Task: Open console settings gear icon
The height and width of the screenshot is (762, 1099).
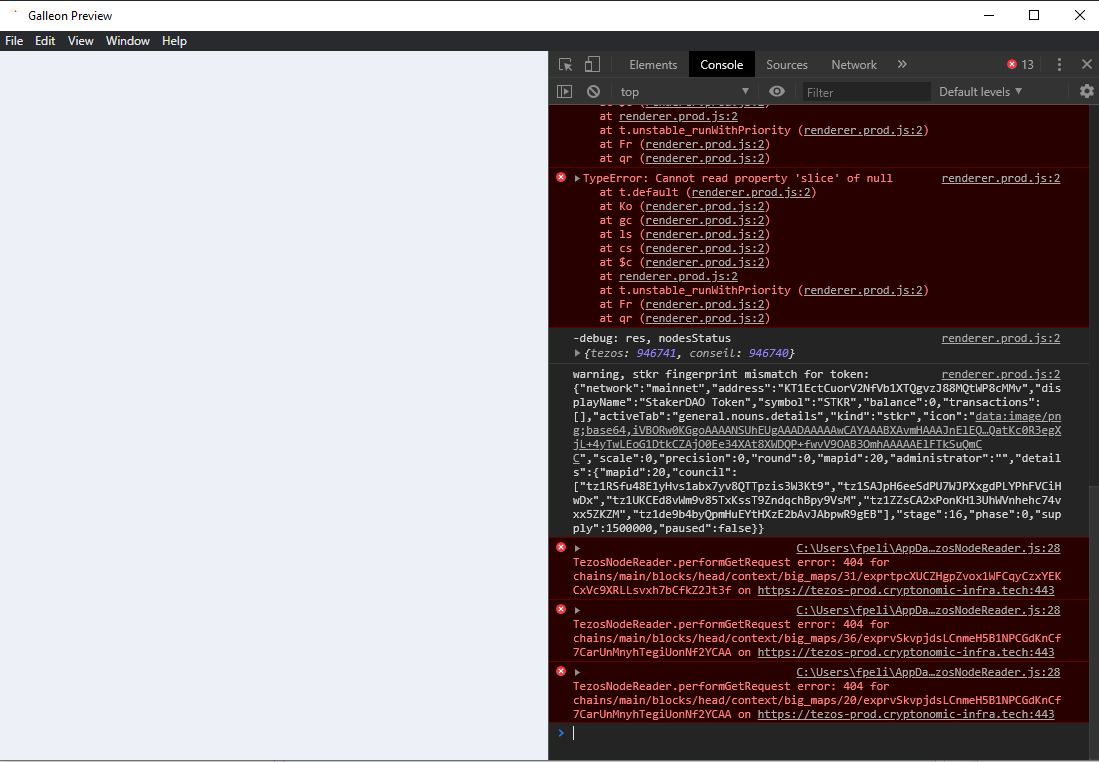Action: coord(1086,91)
